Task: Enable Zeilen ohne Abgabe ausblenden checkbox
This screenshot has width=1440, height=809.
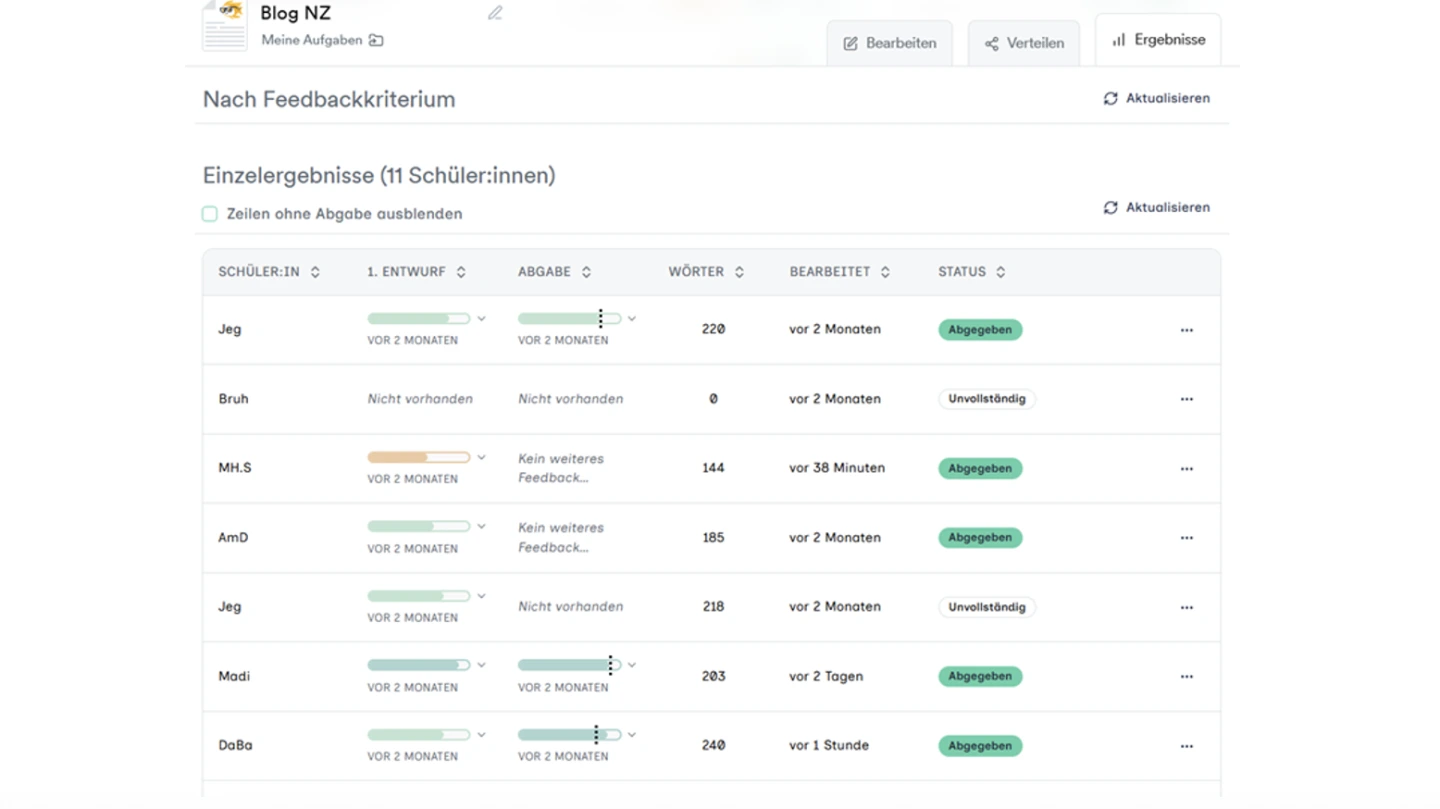Action: point(210,214)
